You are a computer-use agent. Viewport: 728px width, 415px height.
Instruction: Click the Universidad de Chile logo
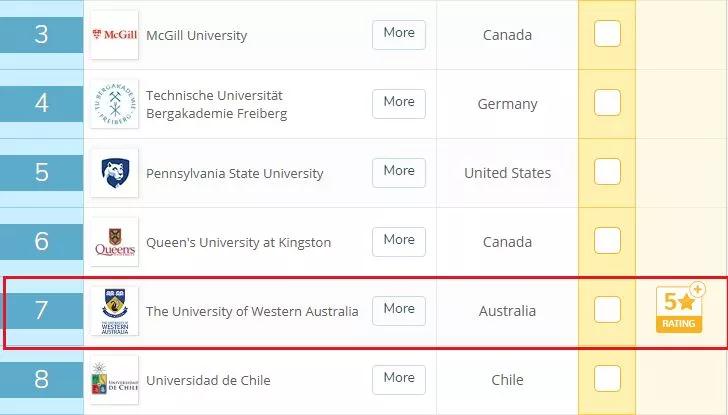coord(115,380)
